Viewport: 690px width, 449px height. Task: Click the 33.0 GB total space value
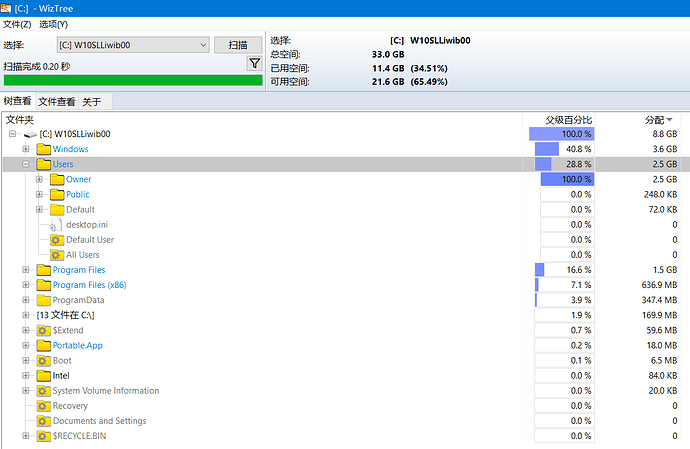(388, 54)
